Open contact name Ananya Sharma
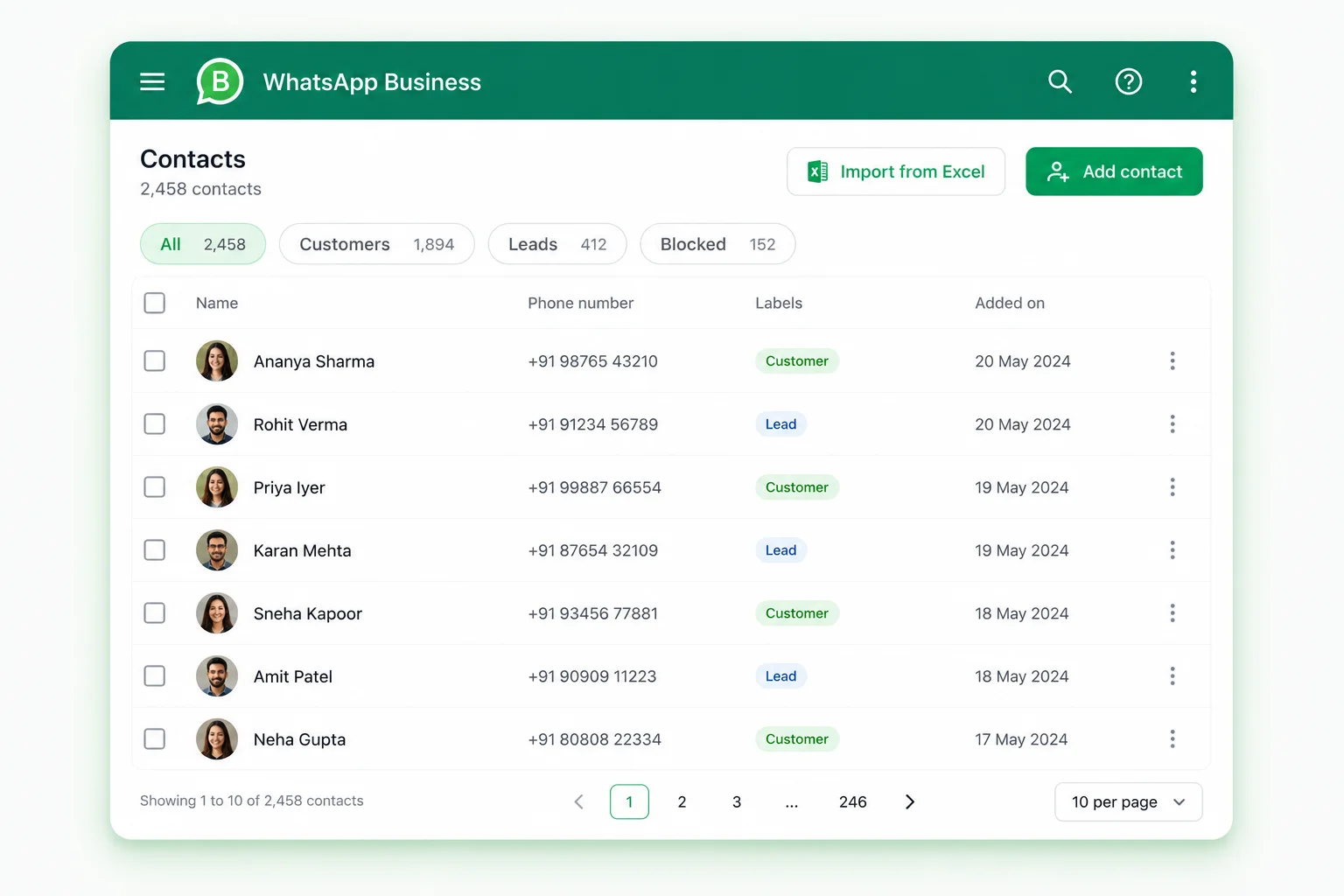1344x896 pixels. click(314, 361)
